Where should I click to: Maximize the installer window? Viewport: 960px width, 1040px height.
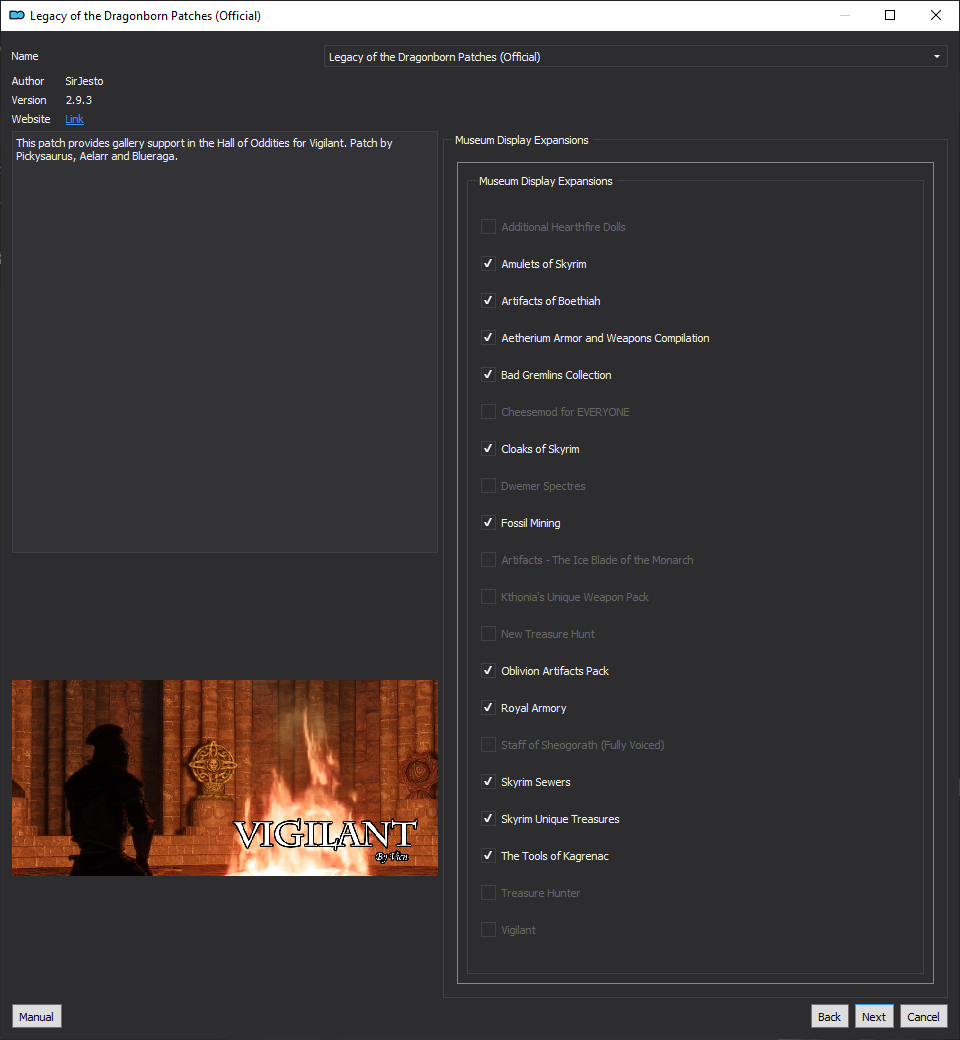tap(890, 15)
